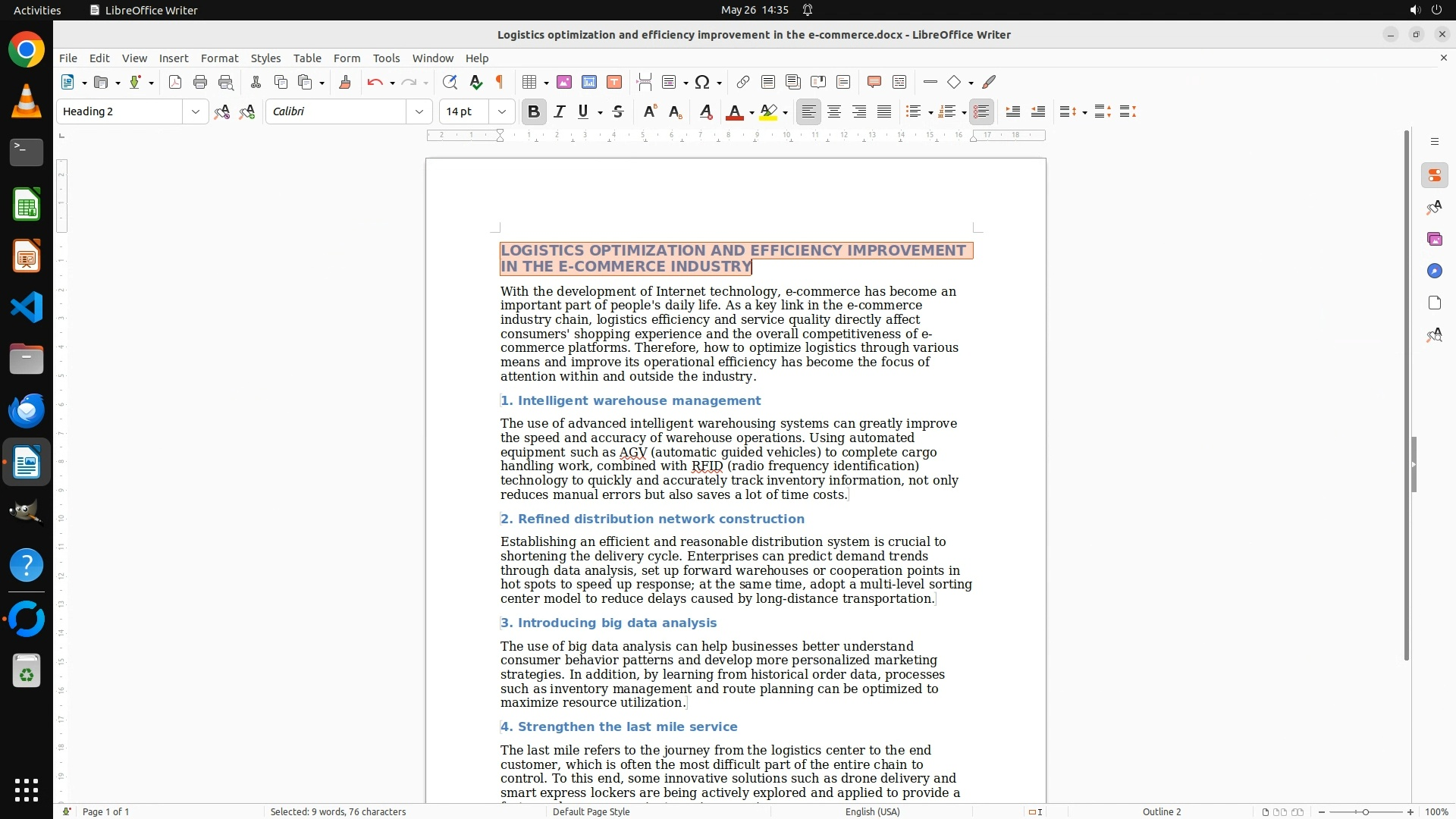Open the sidebar Navigator panel
This screenshot has height=819, width=1456.
pos(1434,271)
